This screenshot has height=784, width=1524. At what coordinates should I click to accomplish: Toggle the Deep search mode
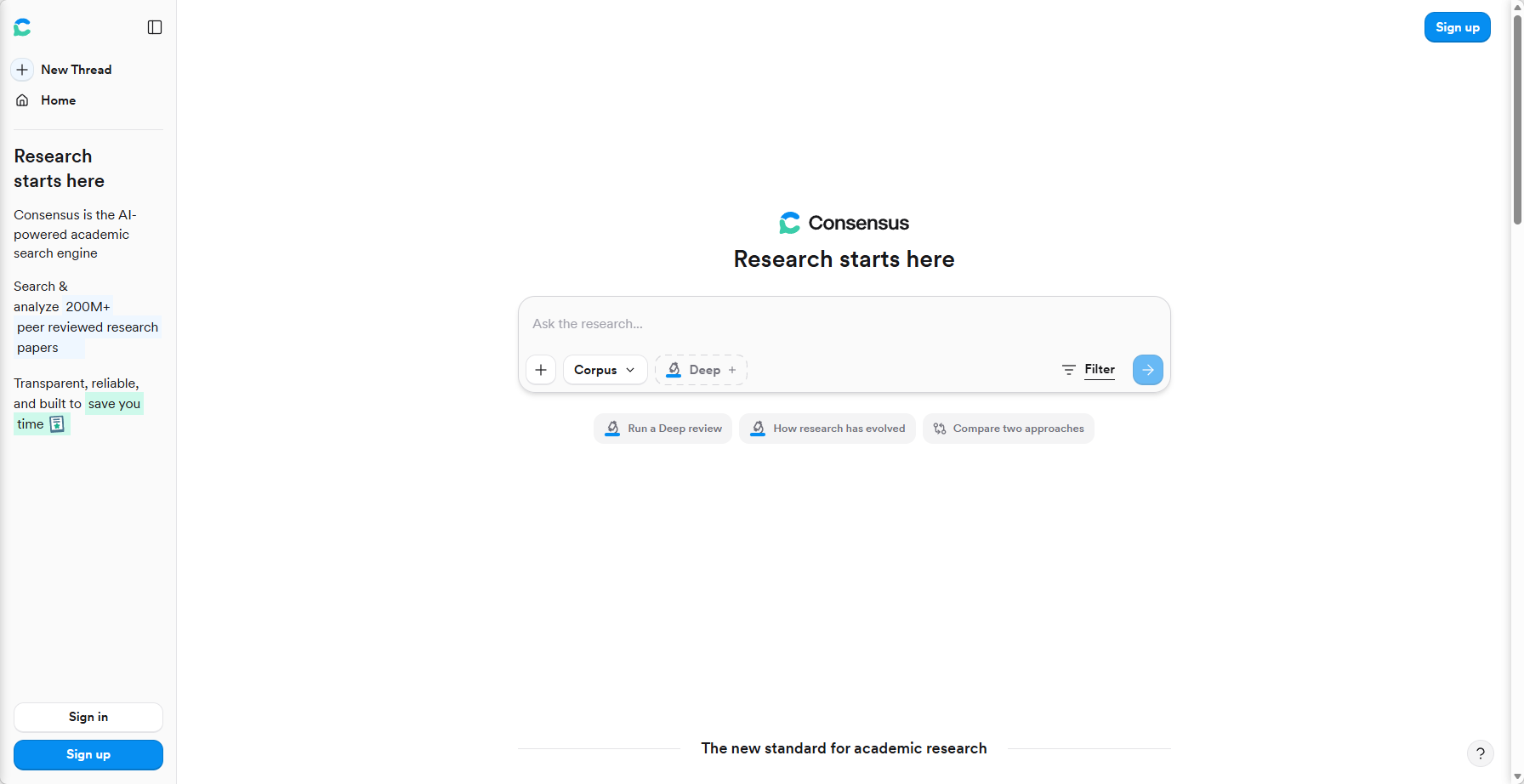point(701,370)
